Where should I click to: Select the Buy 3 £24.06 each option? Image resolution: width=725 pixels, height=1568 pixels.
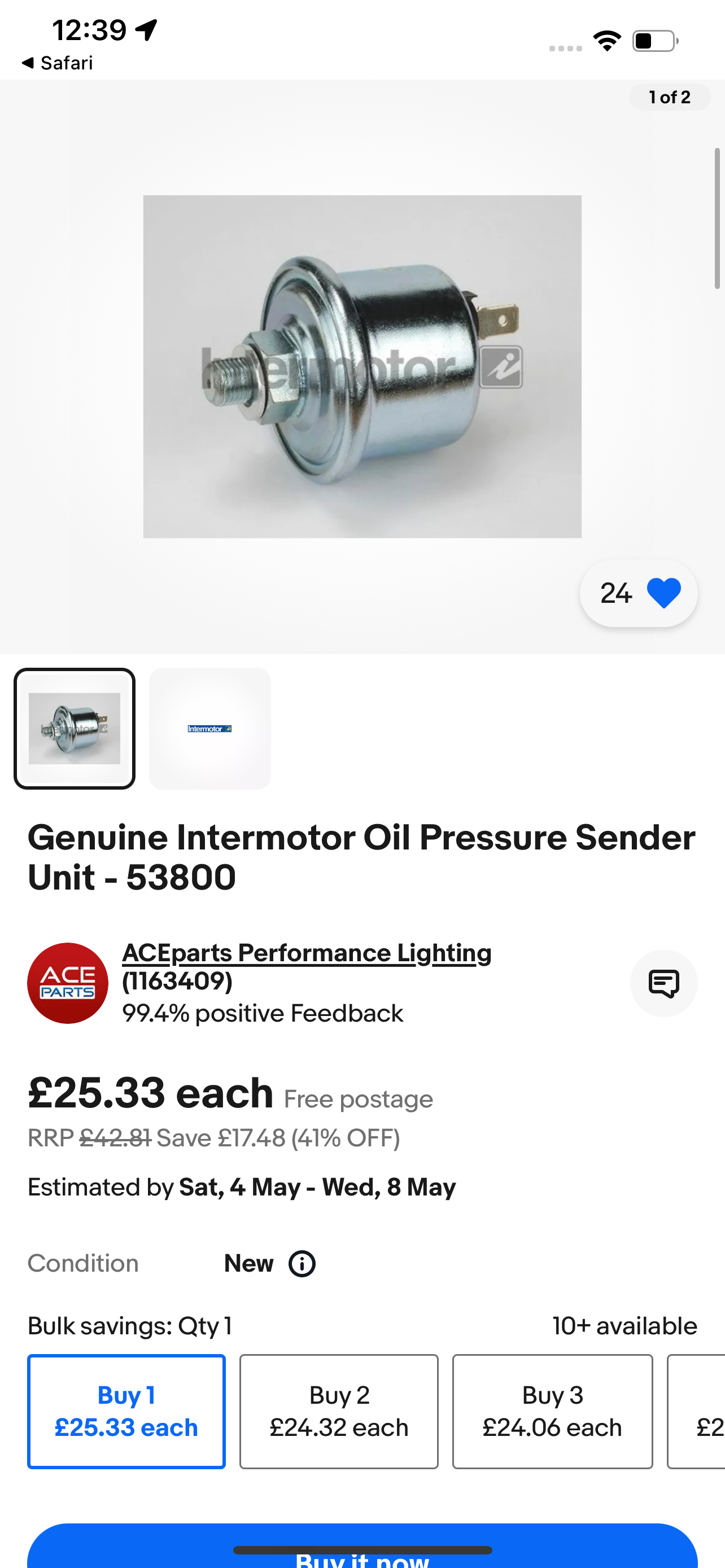552,1411
